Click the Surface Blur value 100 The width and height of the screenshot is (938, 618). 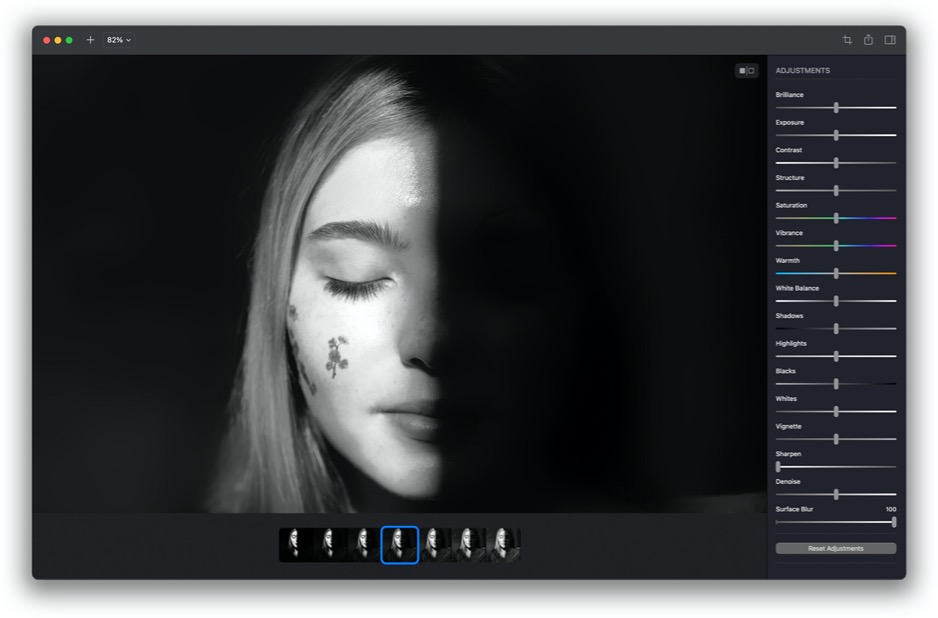(890, 509)
